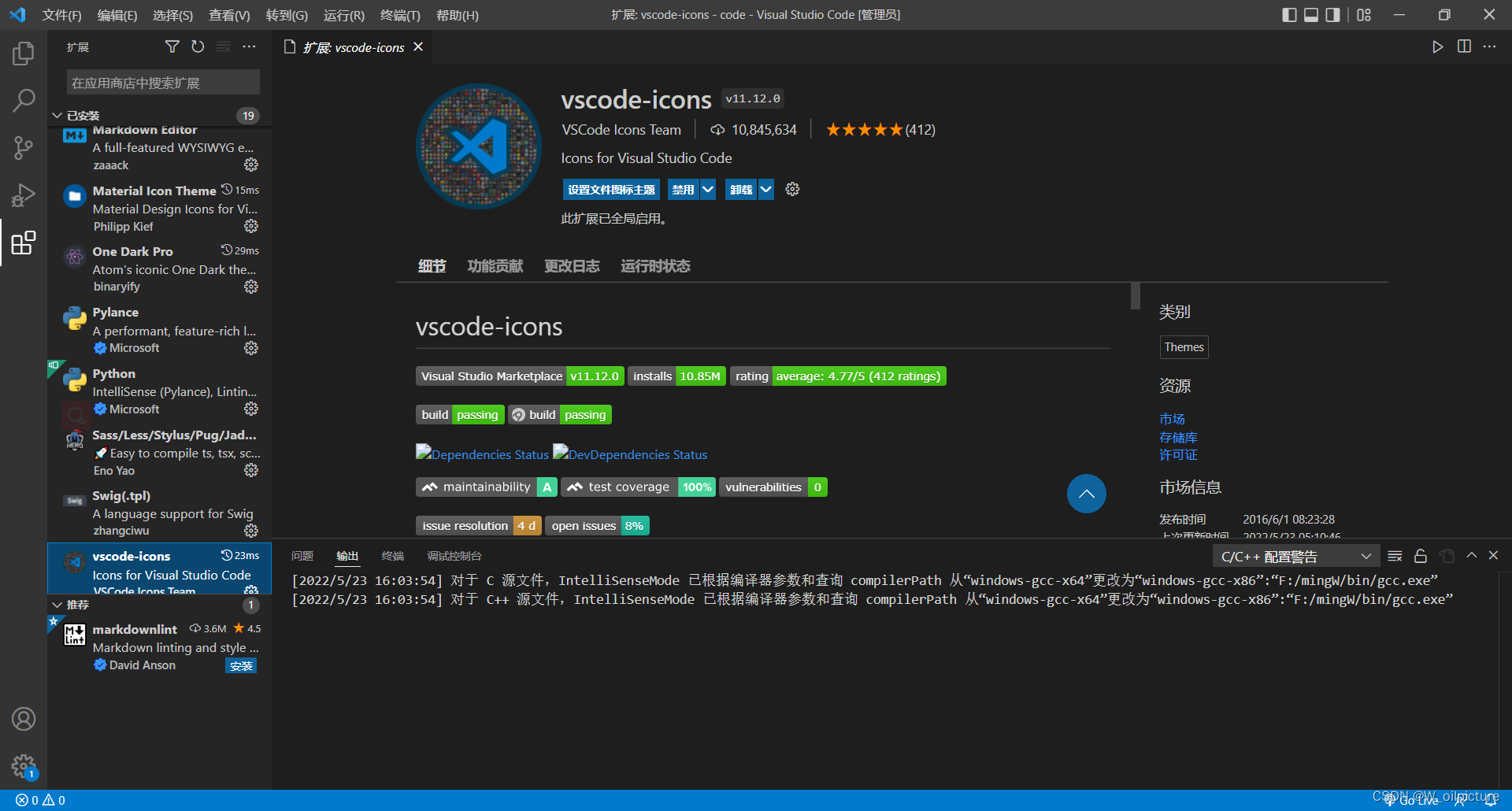Switch to the 问题 panel tab
The width and height of the screenshot is (1512, 811).
coord(302,556)
